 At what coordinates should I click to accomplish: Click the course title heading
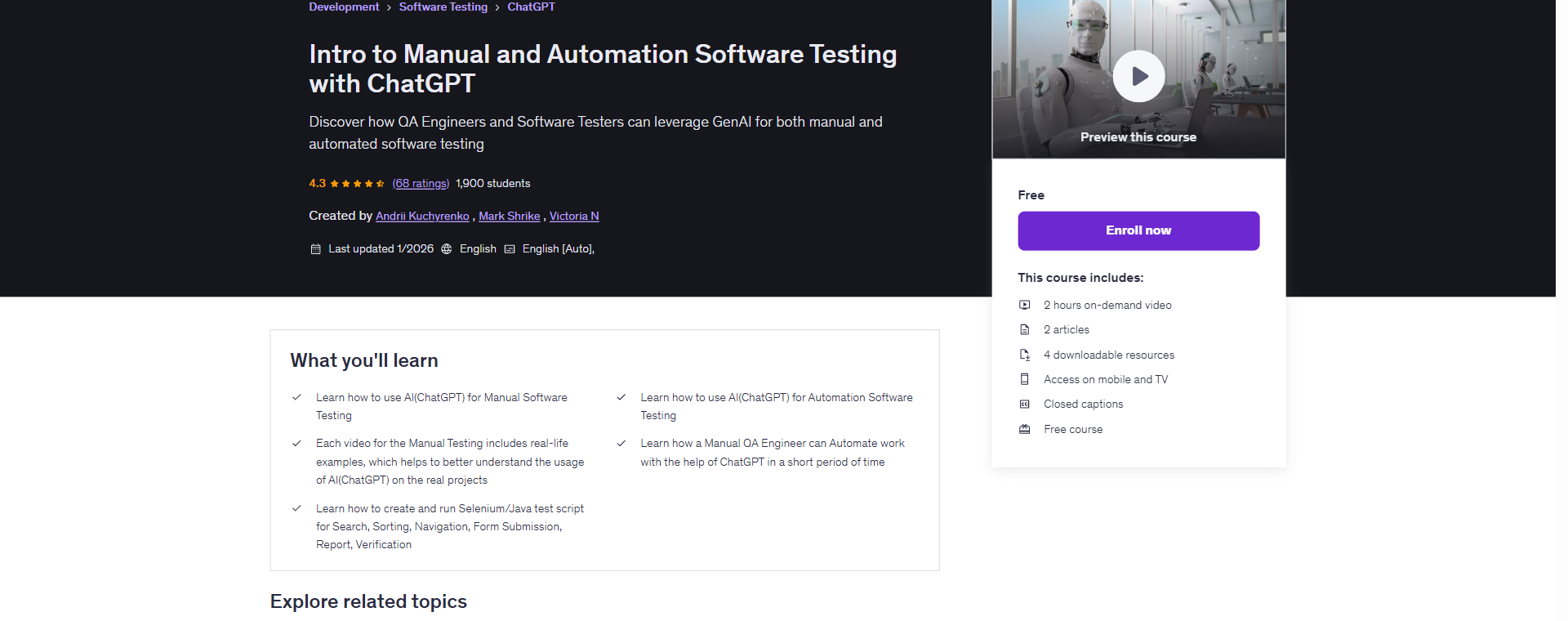point(603,69)
